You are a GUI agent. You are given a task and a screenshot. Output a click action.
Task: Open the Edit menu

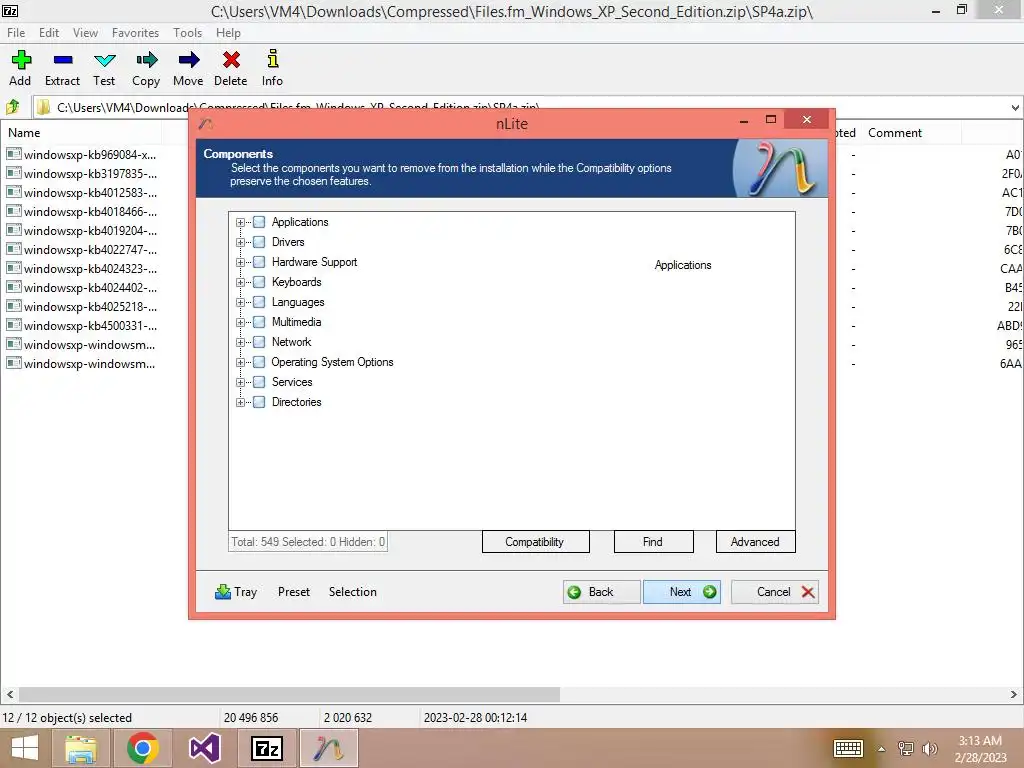tap(49, 33)
